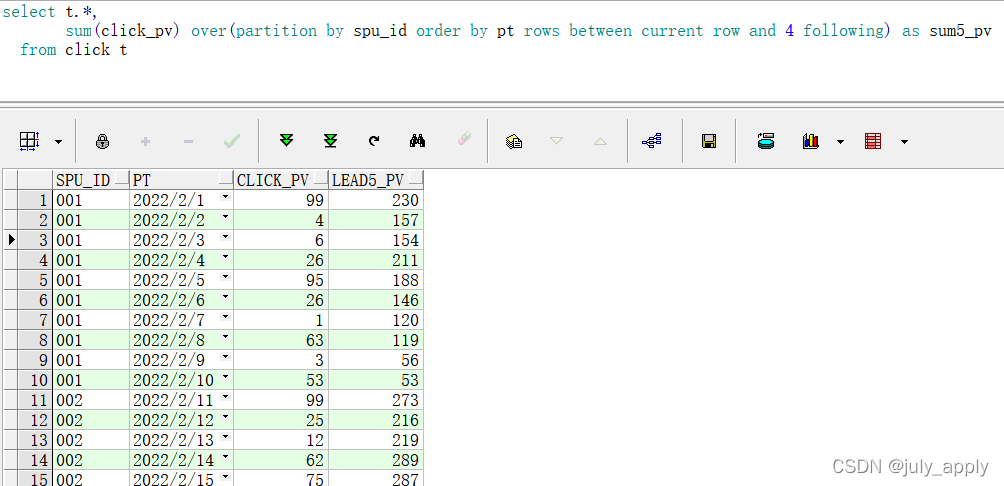
Task: Click the date cell 2022/2/4
Action: (182, 260)
